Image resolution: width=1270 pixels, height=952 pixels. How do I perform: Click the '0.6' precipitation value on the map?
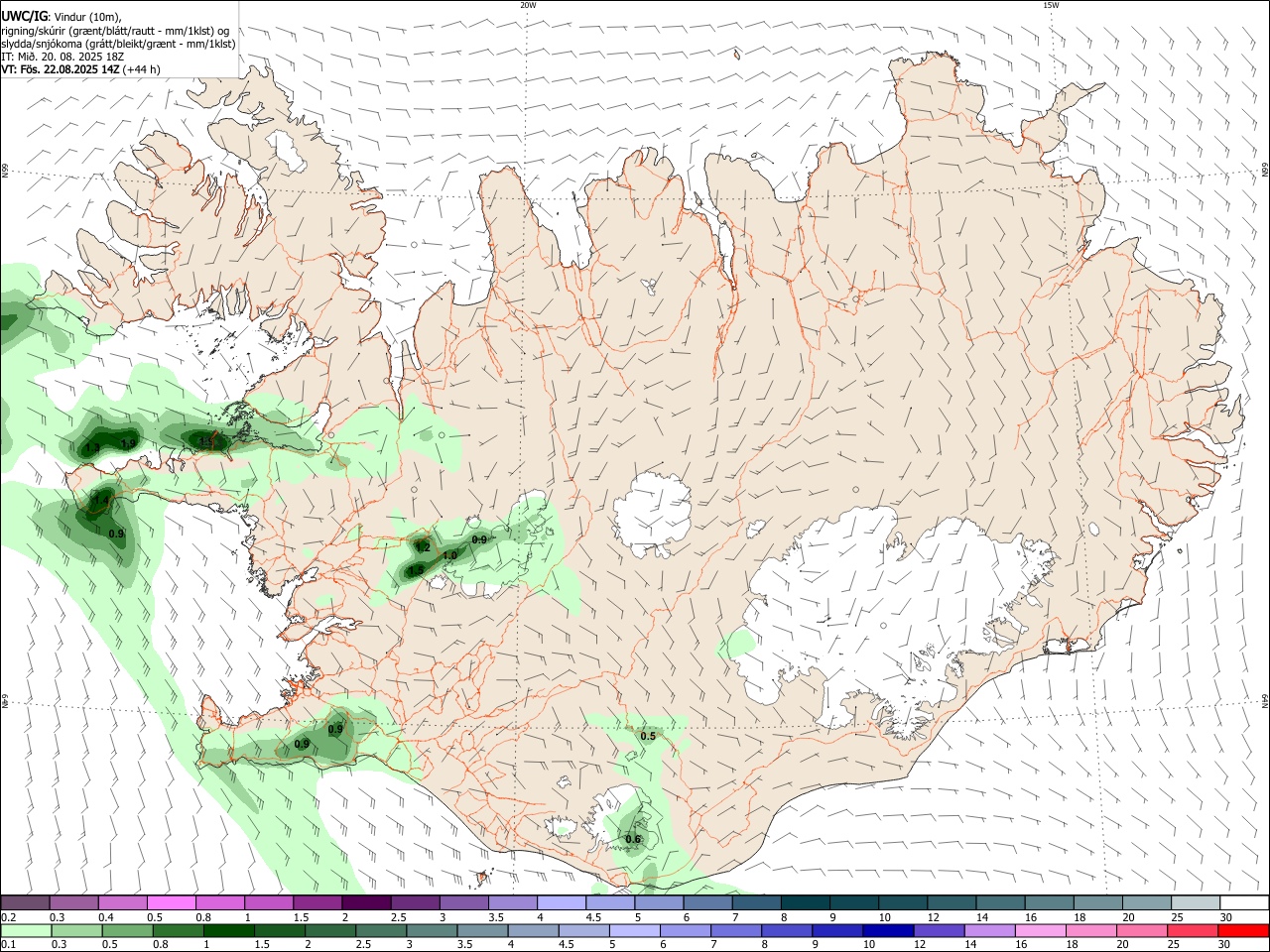[633, 840]
